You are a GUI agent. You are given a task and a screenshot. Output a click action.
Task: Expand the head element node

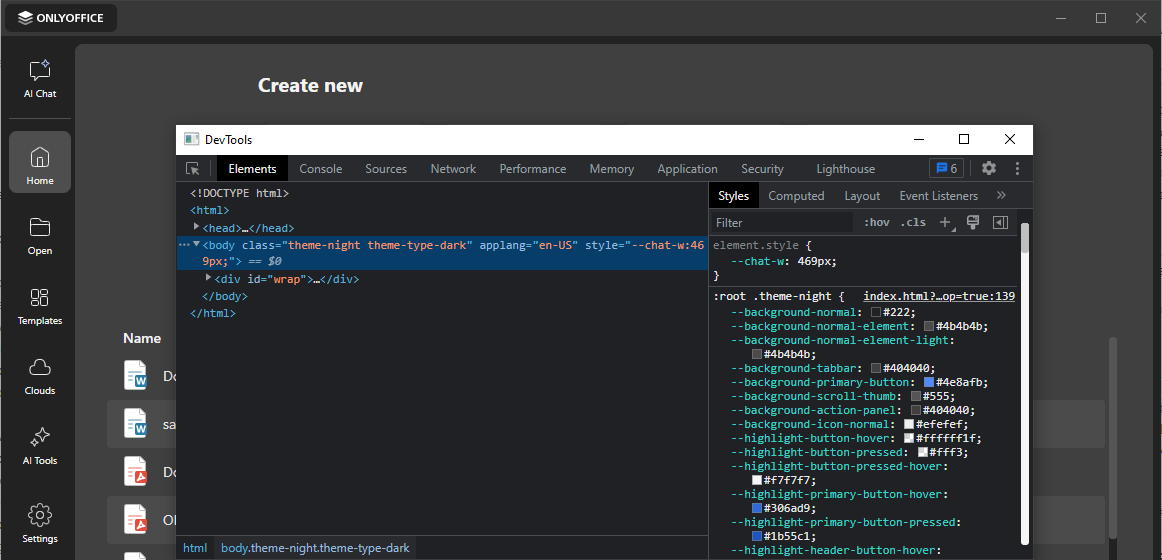(196, 227)
